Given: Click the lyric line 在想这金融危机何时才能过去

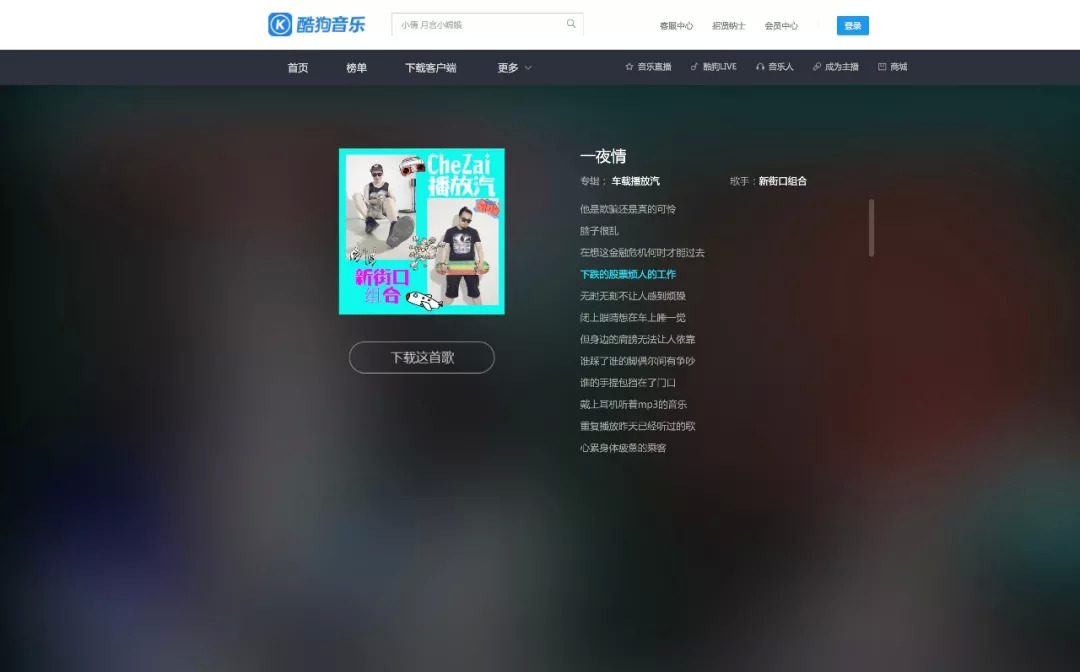Looking at the screenshot, I should click(642, 253).
